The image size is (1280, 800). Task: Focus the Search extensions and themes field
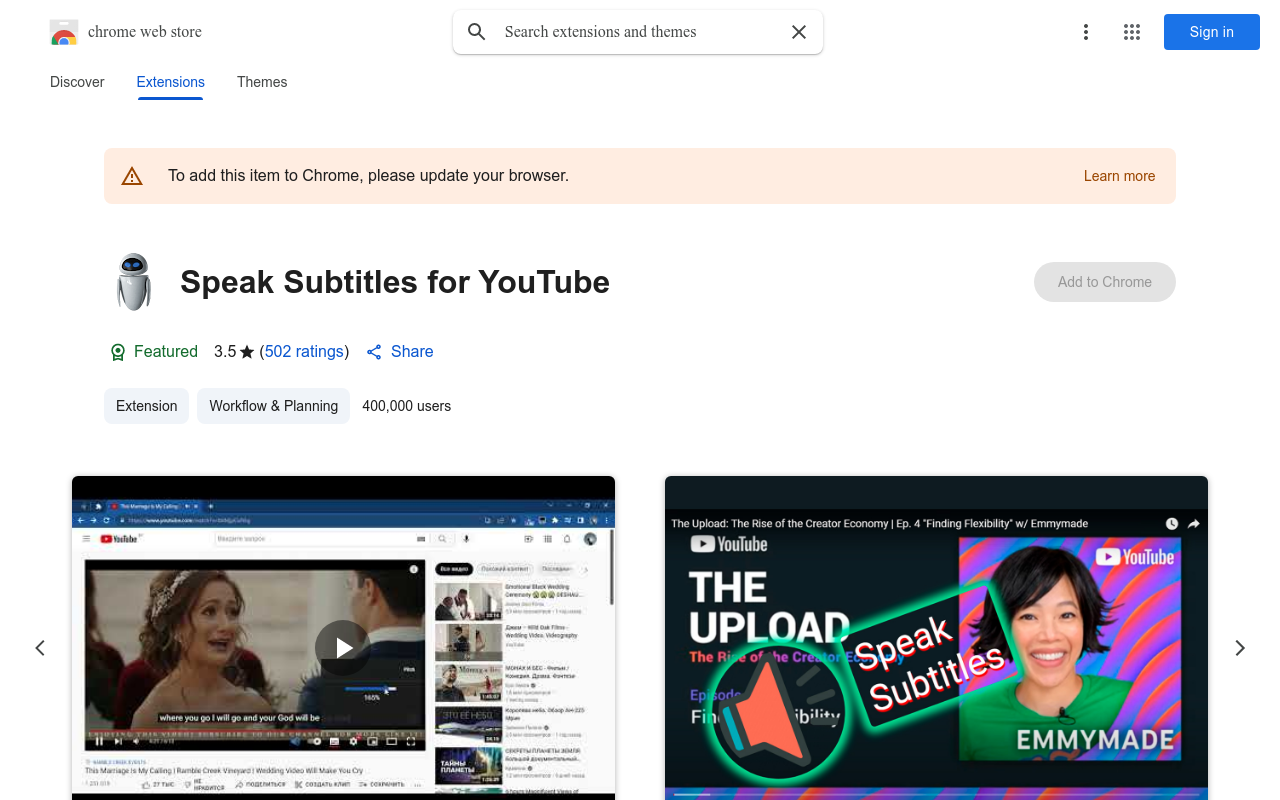click(x=638, y=32)
